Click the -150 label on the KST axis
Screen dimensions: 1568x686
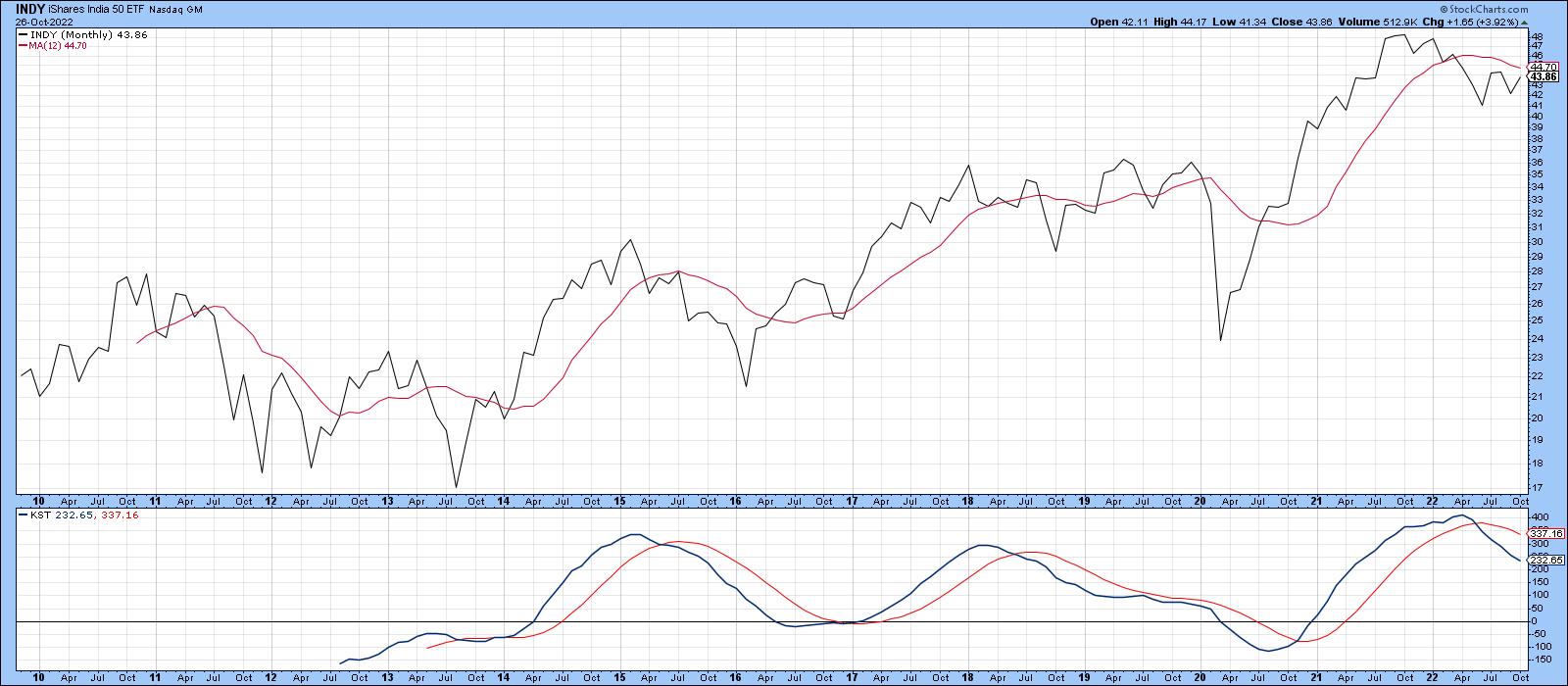(x=1540, y=660)
